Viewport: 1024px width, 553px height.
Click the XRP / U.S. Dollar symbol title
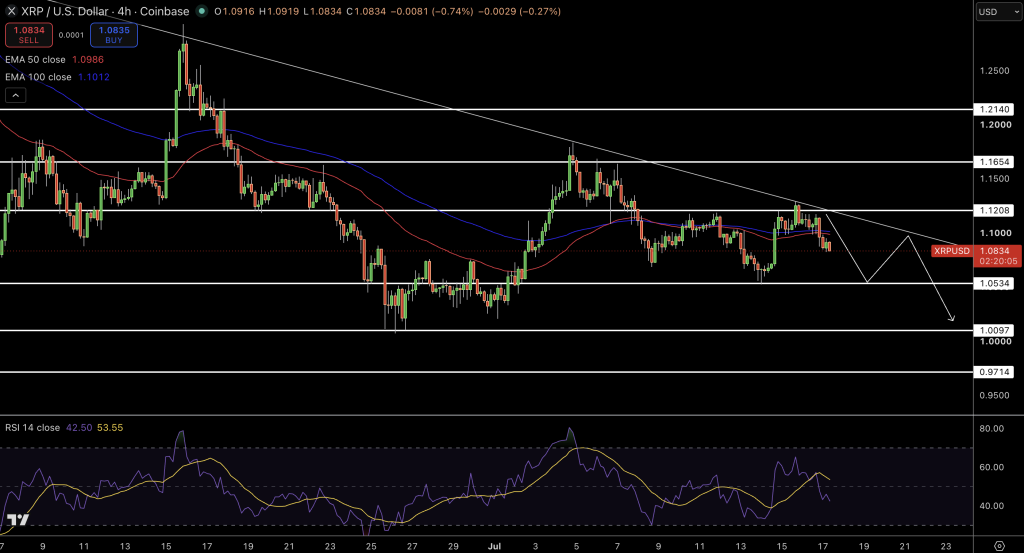67,11
